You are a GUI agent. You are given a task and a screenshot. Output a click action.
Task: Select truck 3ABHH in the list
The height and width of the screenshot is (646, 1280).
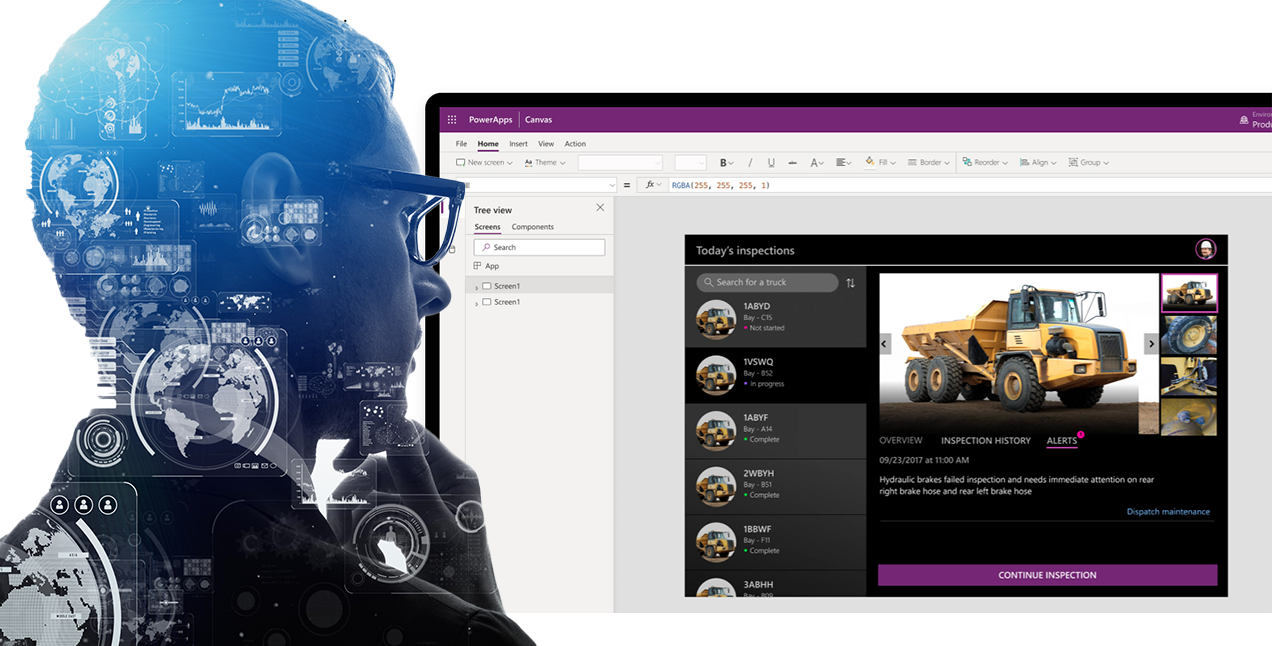click(x=775, y=584)
